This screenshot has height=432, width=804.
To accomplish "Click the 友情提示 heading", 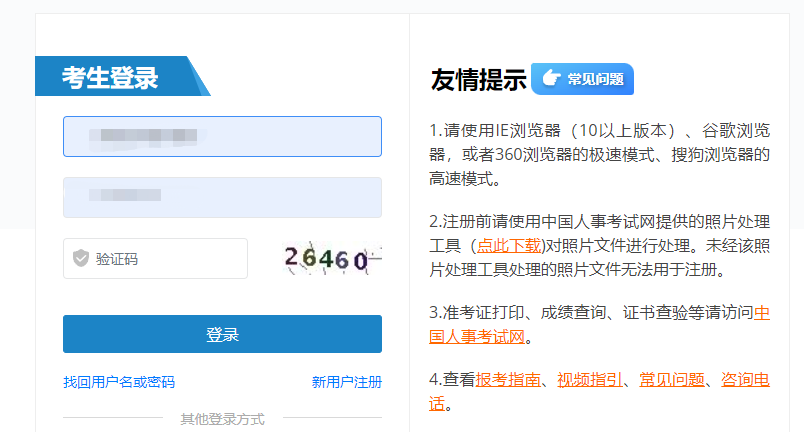I will pos(478,80).
